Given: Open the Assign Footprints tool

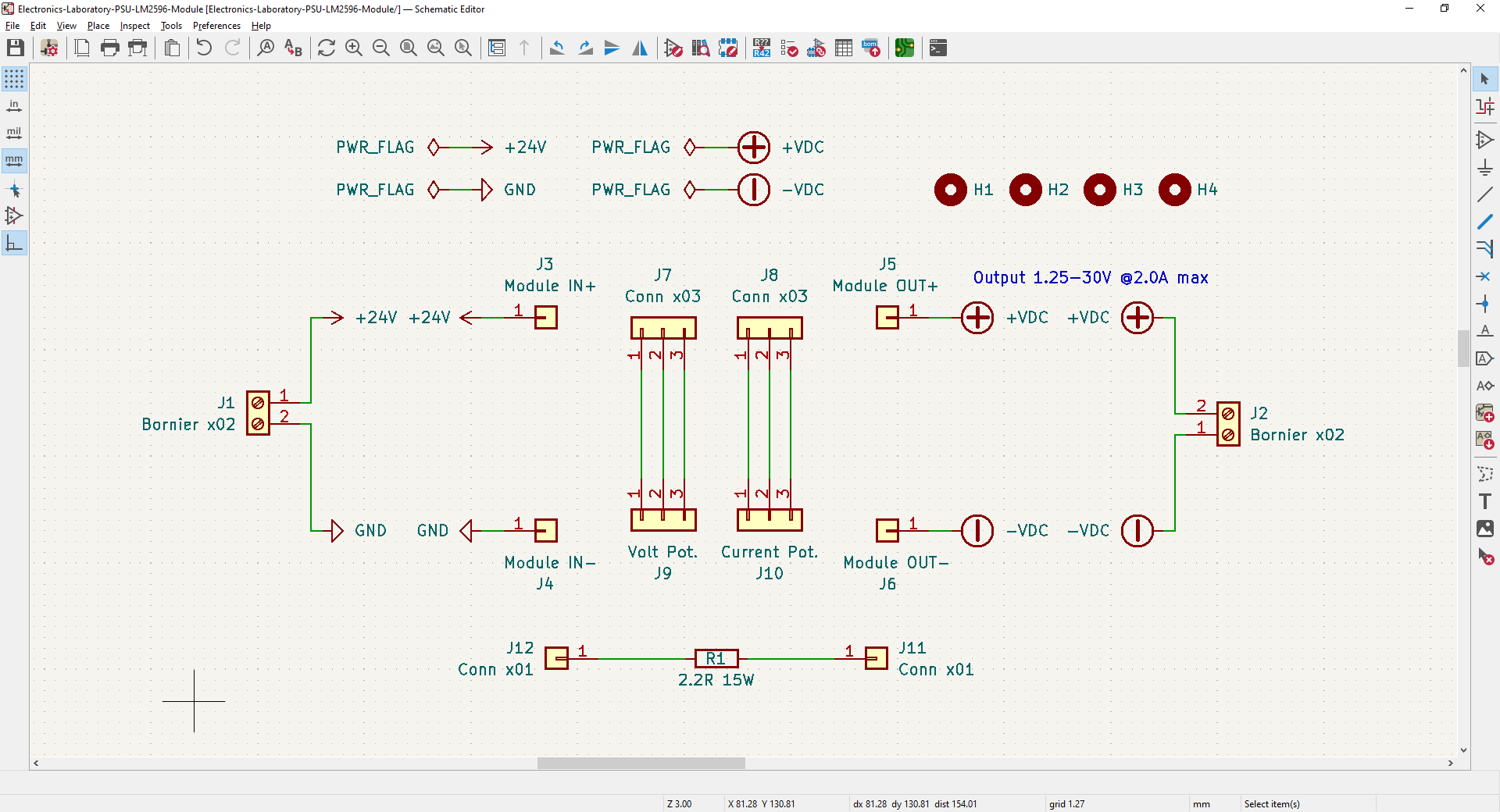Looking at the screenshot, I should pyautogui.click(x=816, y=48).
